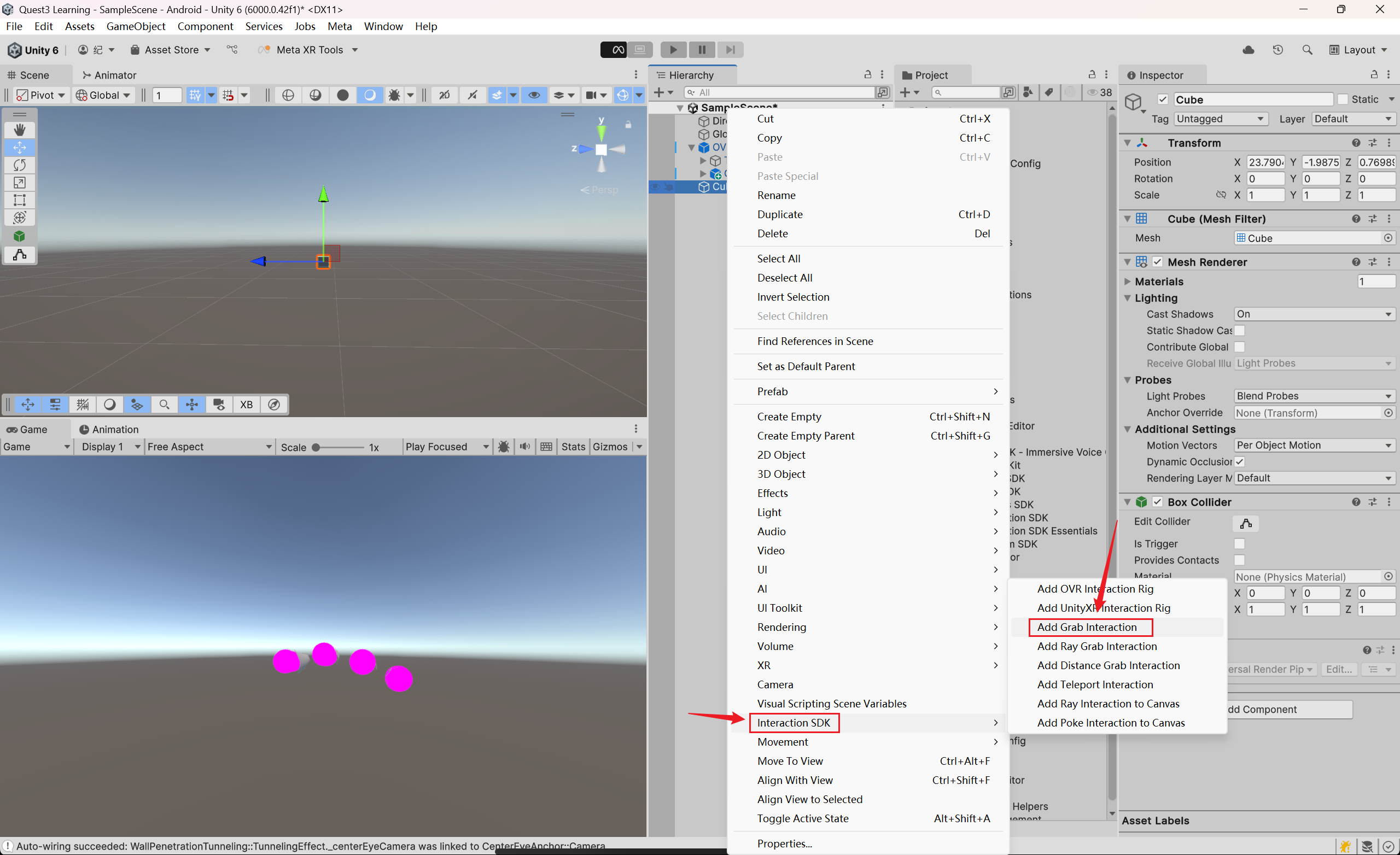Open the Global orientation dropdown
Screen dimensions: 1400x855
click(x=103, y=96)
